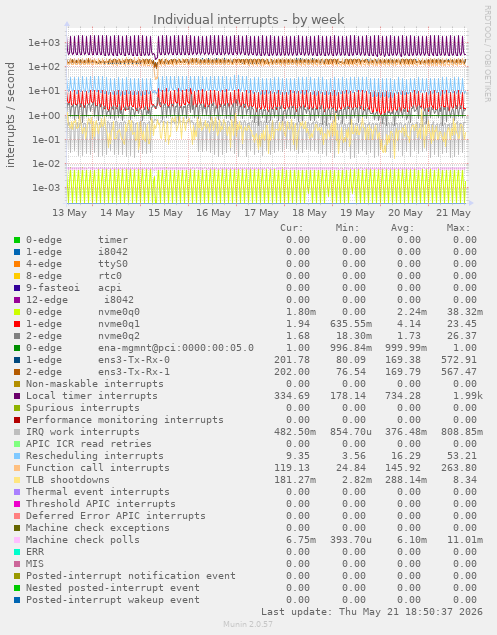Click the pink Machine check polls swatch
This screenshot has width=497, height=635.
17,540
